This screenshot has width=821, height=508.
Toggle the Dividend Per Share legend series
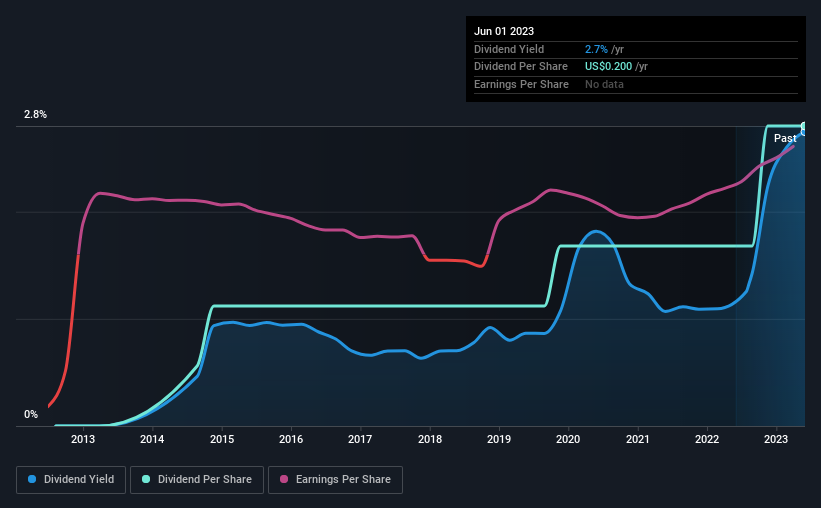click(197, 480)
